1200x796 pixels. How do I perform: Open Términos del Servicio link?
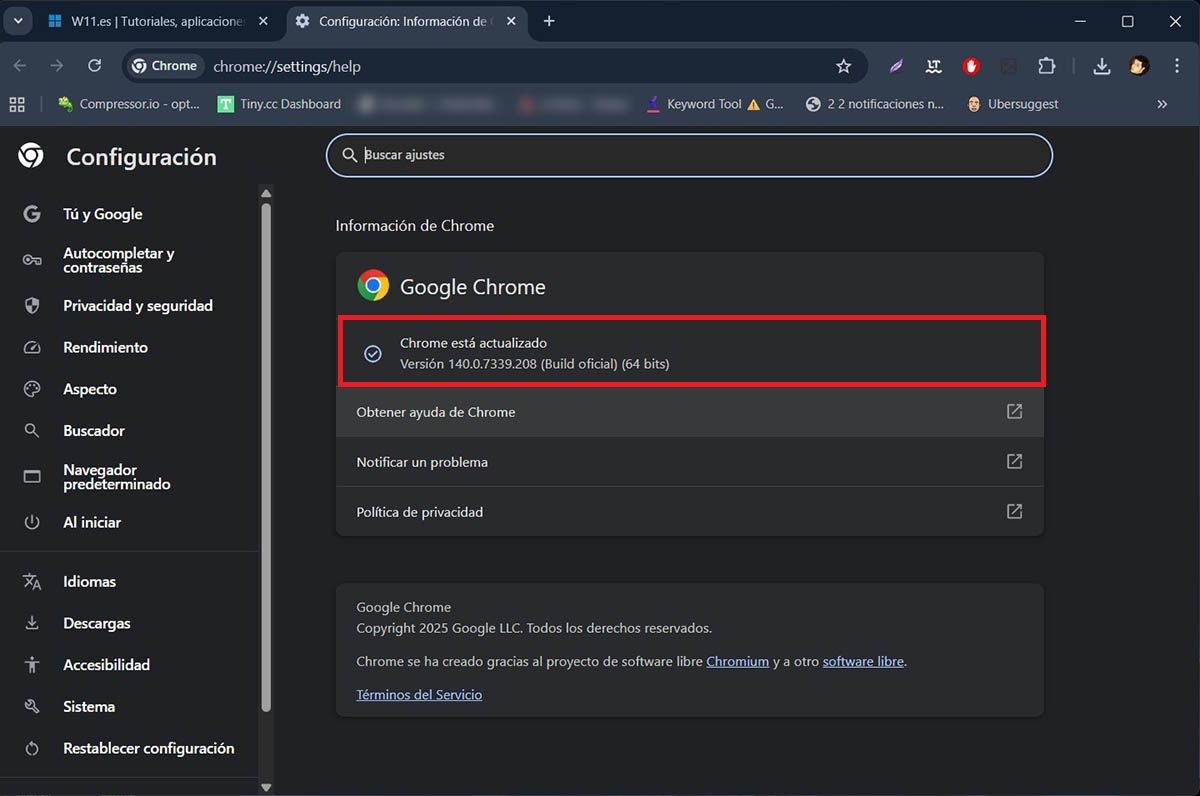point(419,694)
